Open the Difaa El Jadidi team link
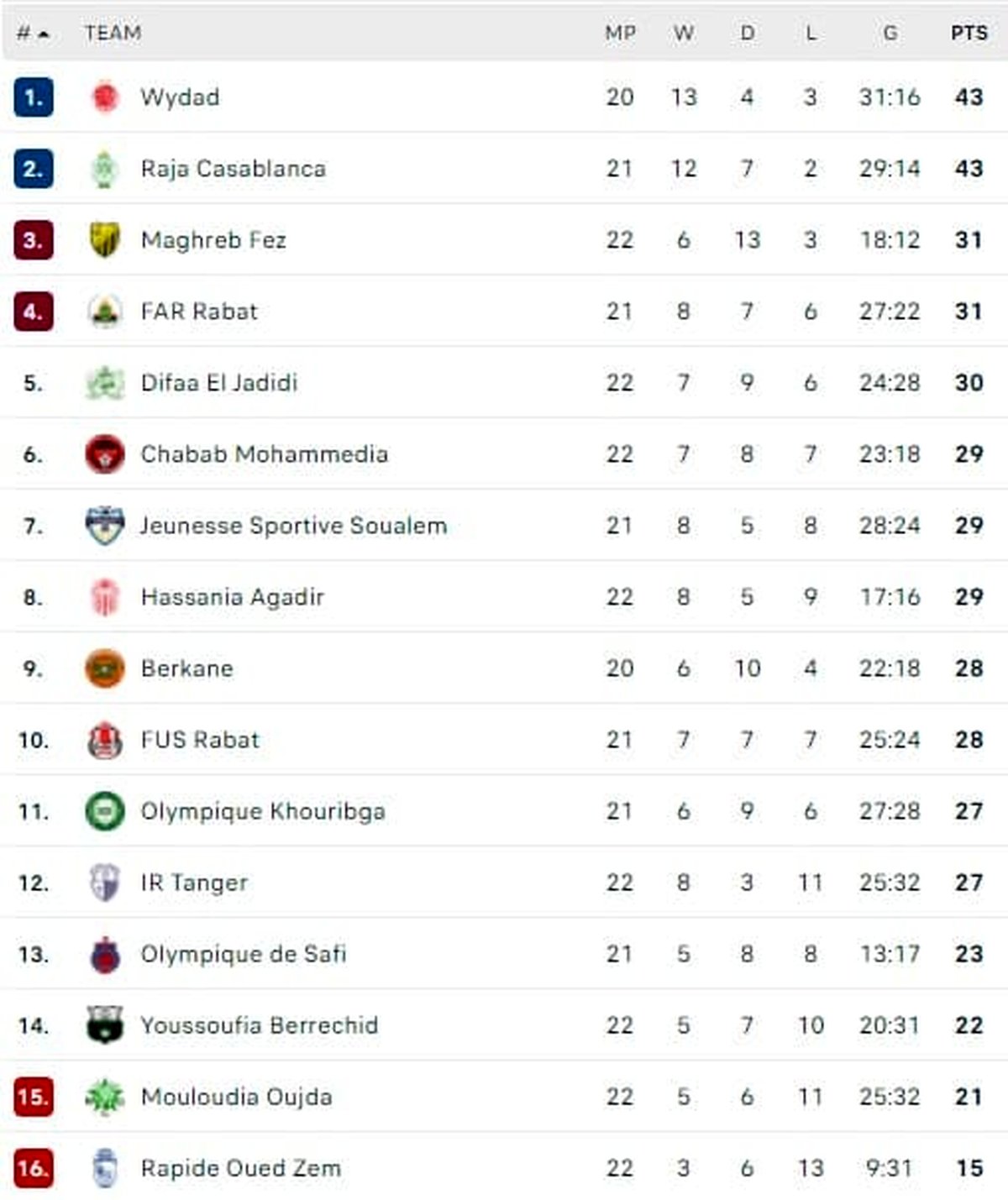The image size is (1008, 1200). coord(219,383)
